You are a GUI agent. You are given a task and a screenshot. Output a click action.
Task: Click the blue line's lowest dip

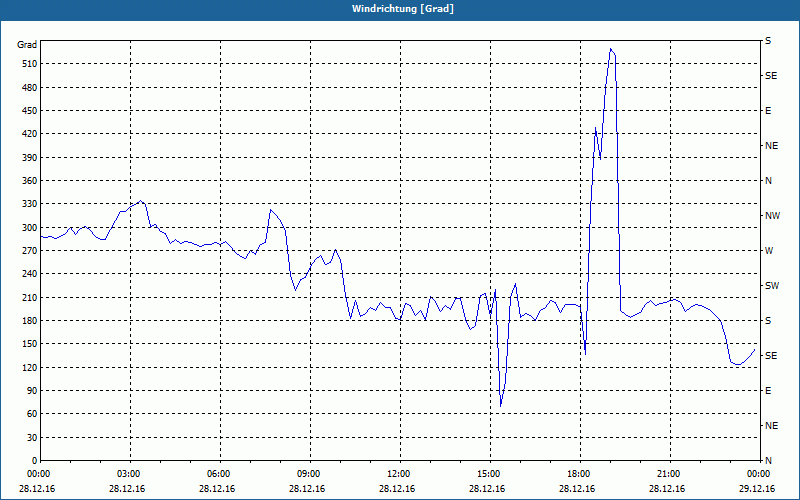coord(501,406)
